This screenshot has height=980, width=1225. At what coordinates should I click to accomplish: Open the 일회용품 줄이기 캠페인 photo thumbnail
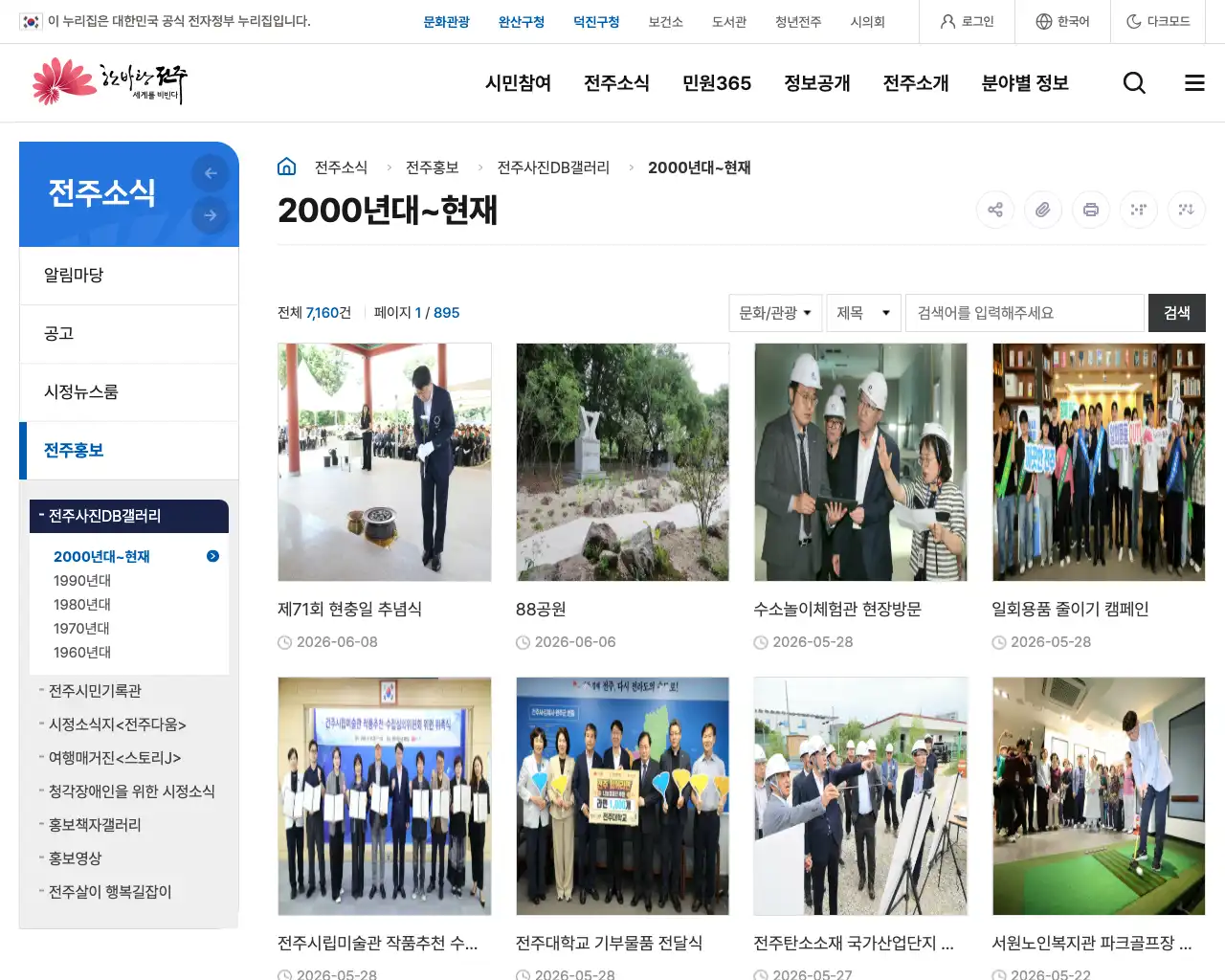pos(1099,462)
